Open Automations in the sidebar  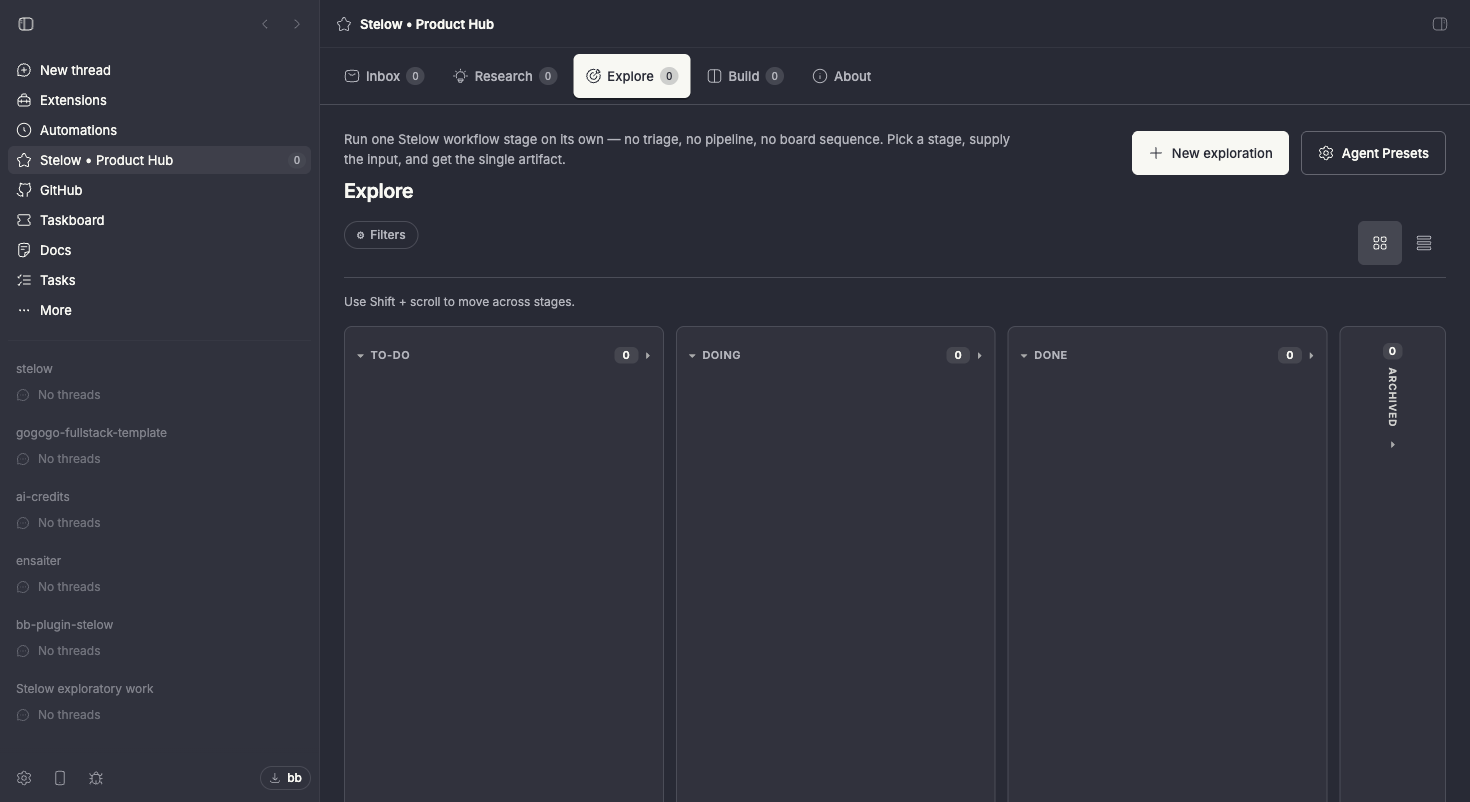coord(160,130)
